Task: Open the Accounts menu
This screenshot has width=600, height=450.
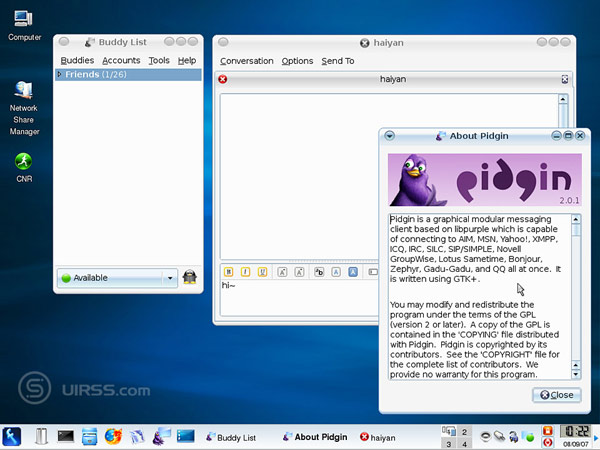Action: [x=121, y=60]
